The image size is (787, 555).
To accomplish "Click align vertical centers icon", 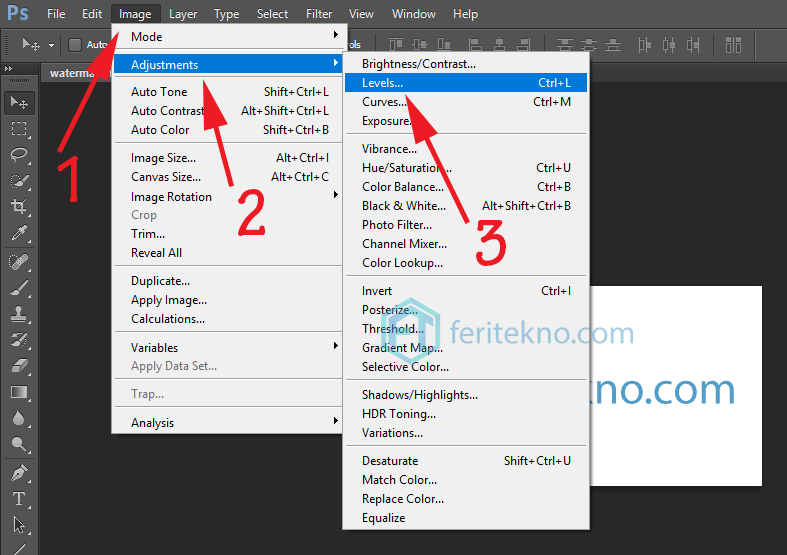I will pos(420,45).
